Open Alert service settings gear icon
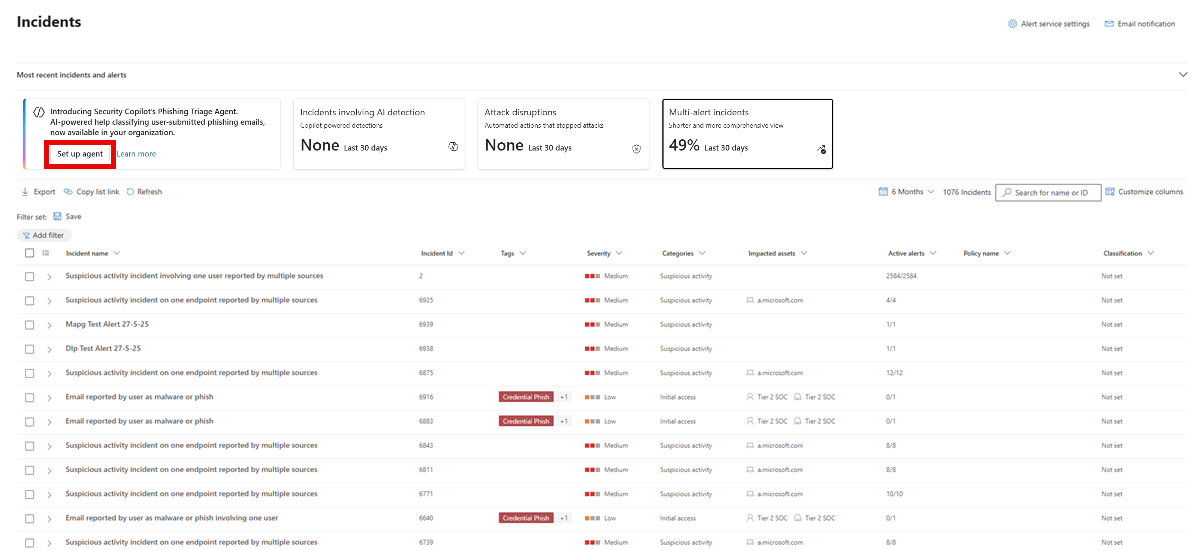Screen dimensions: 1200x550 point(1012,24)
